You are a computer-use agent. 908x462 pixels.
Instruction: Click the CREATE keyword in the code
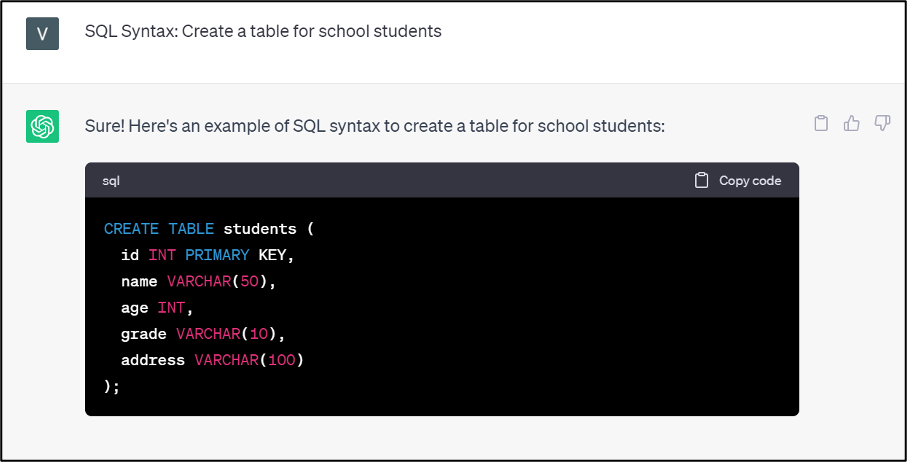point(131,229)
